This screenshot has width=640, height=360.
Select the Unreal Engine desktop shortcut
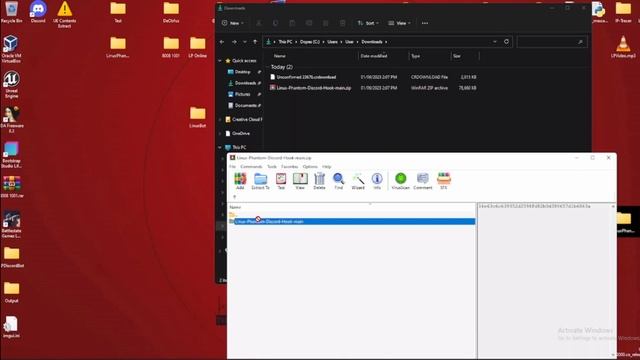tap(11, 84)
